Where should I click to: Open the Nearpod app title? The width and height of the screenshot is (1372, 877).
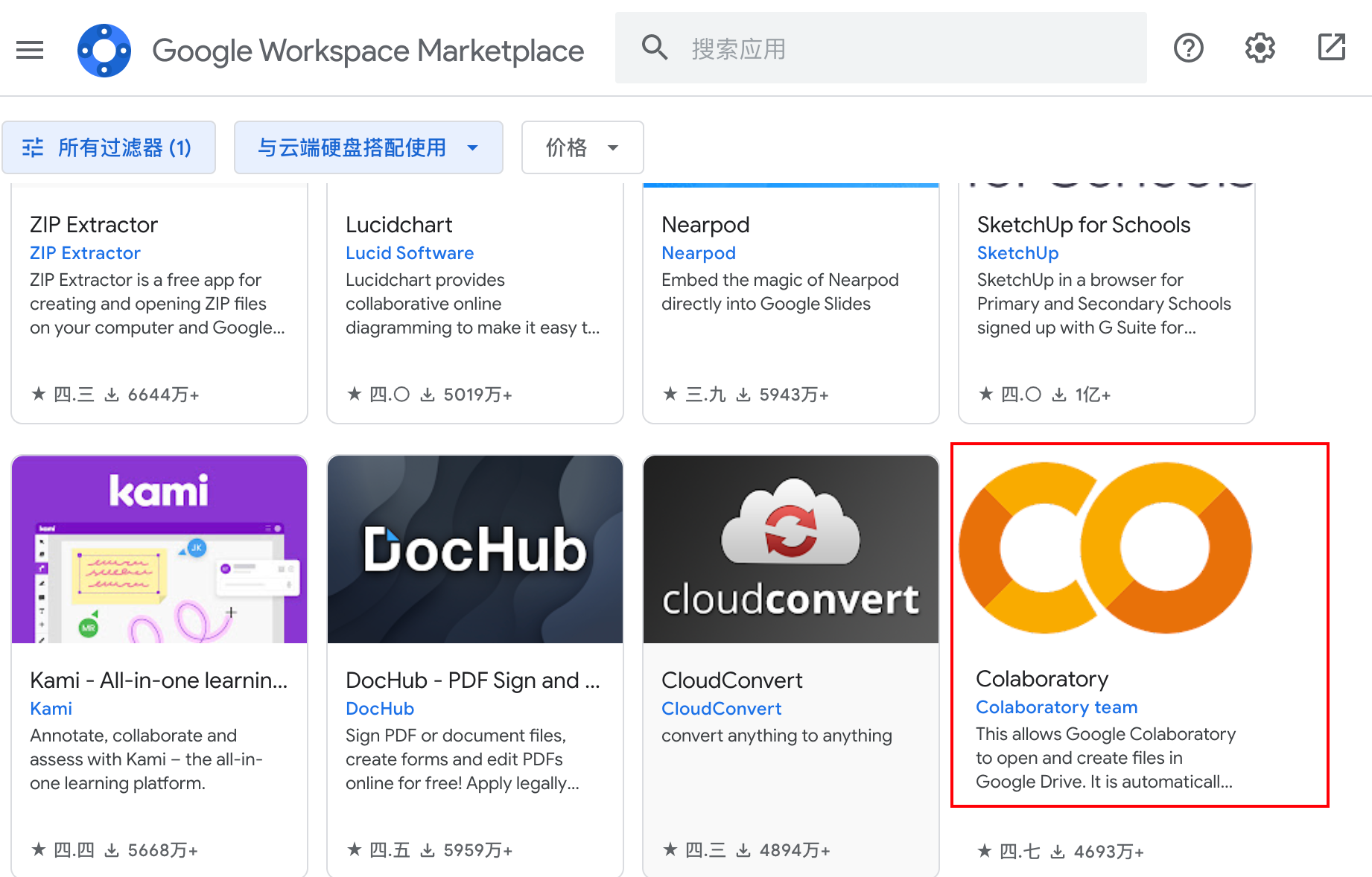(x=705, y=225)
